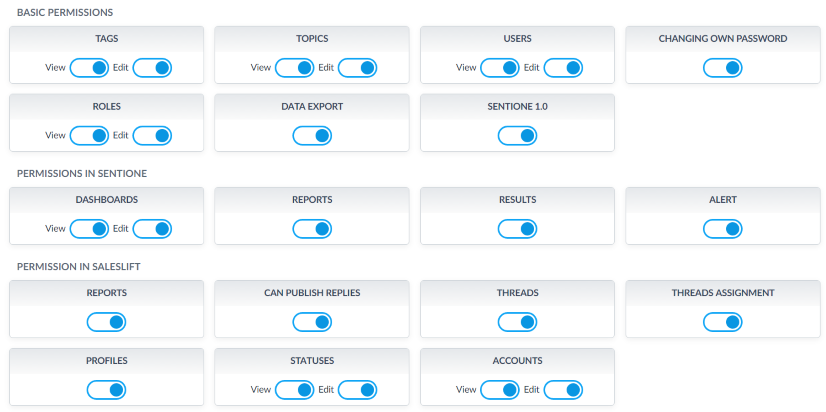Toggle the Alert permission switch
The image size is (826, 412).
[723, 229]
